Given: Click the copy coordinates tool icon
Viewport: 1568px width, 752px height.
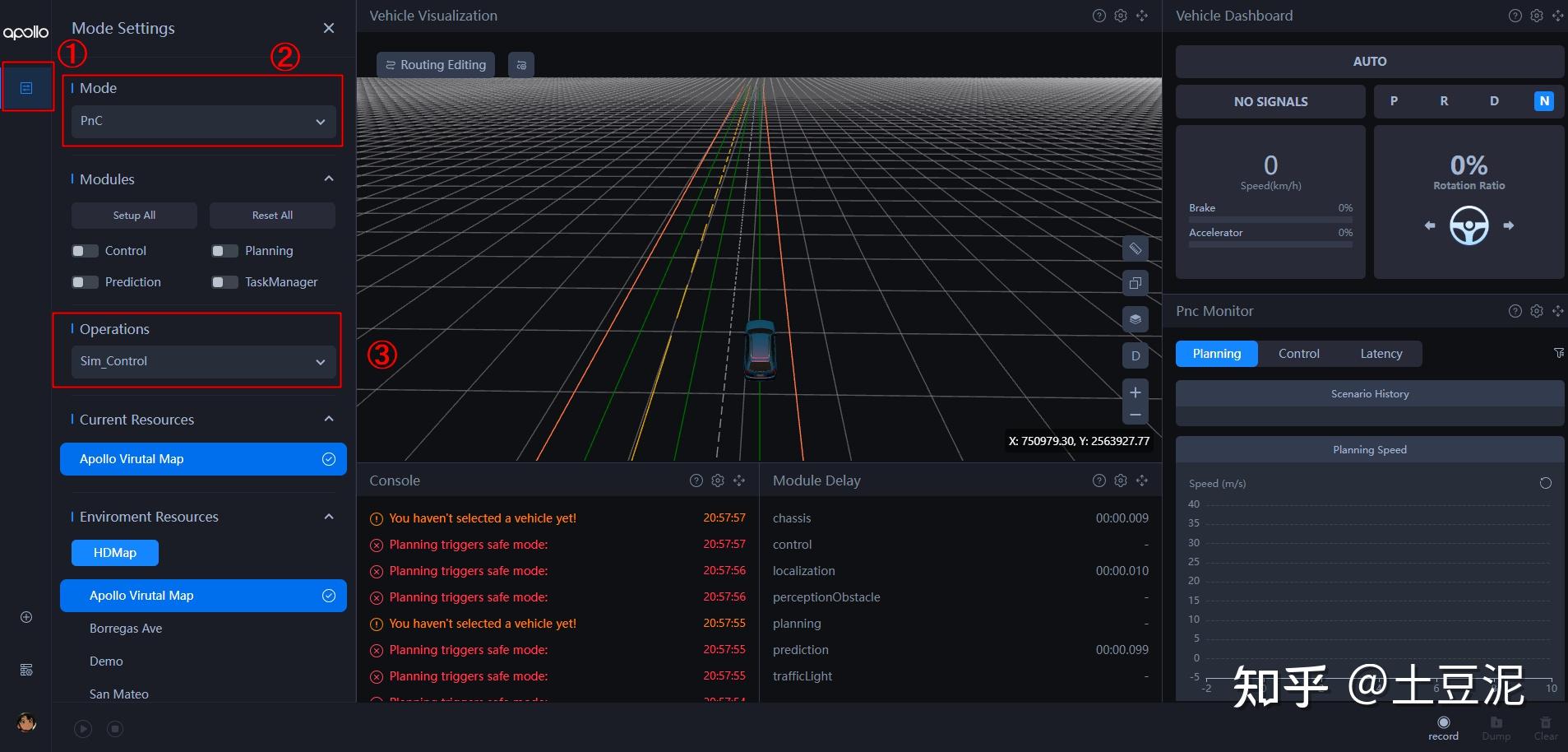Looking at the screenshot, I should (1136, 283).
